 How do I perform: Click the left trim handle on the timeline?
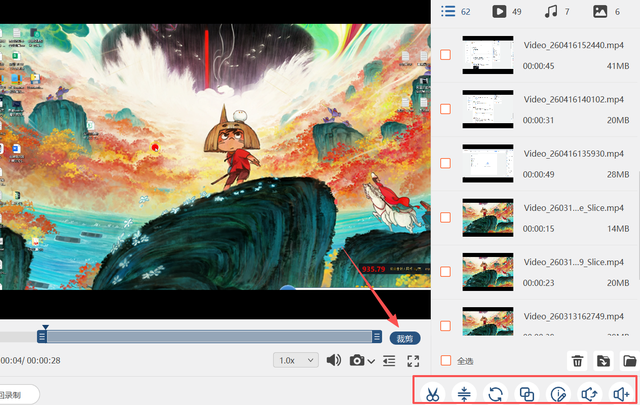tap(42, 337)
